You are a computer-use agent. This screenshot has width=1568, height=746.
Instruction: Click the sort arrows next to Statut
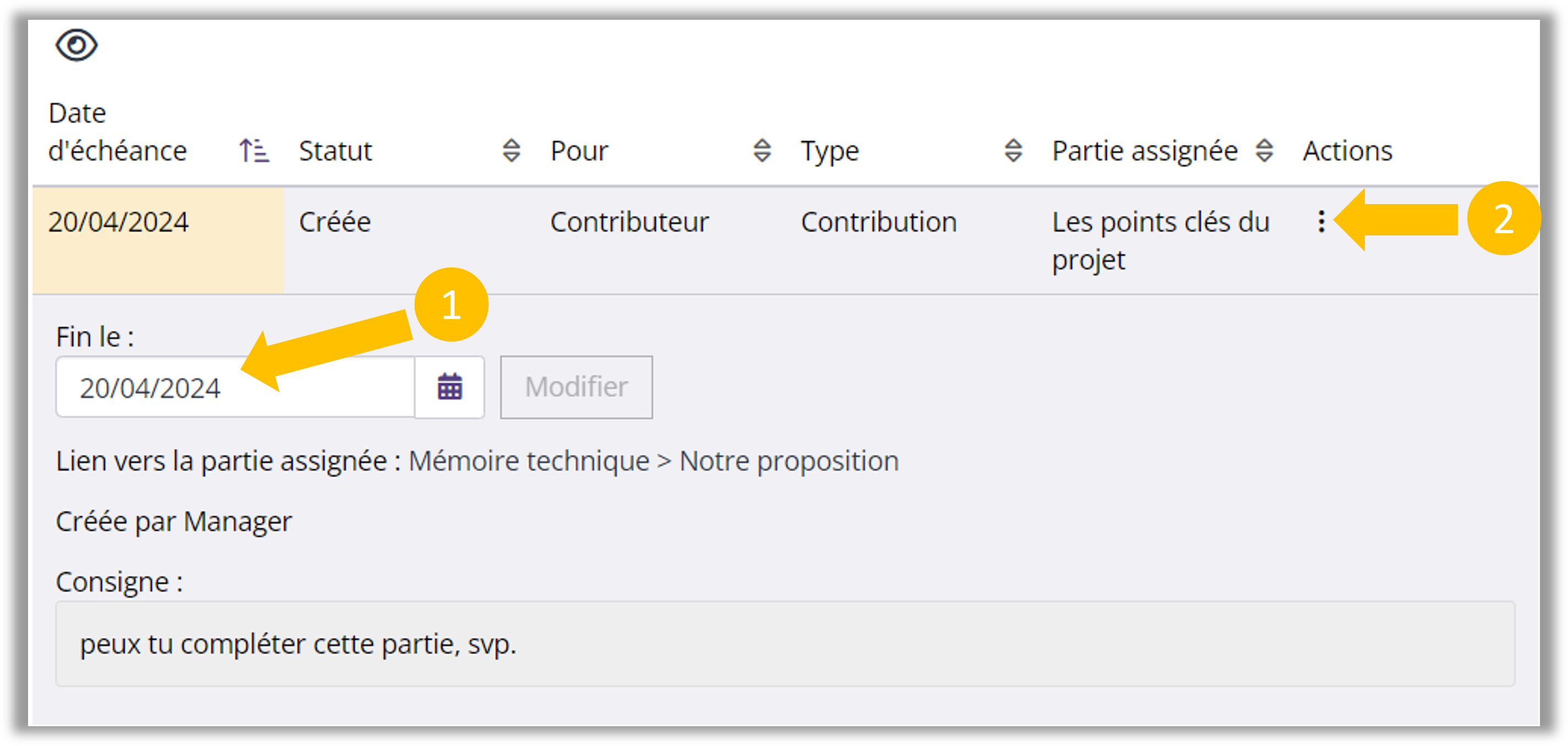coord(511,150)
